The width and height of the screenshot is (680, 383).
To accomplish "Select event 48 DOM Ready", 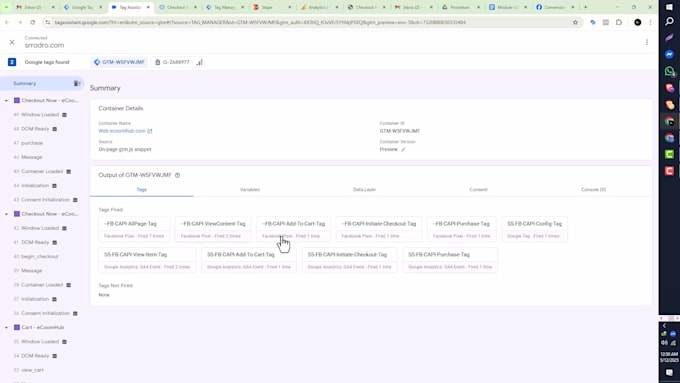I will tap(35, 129).
